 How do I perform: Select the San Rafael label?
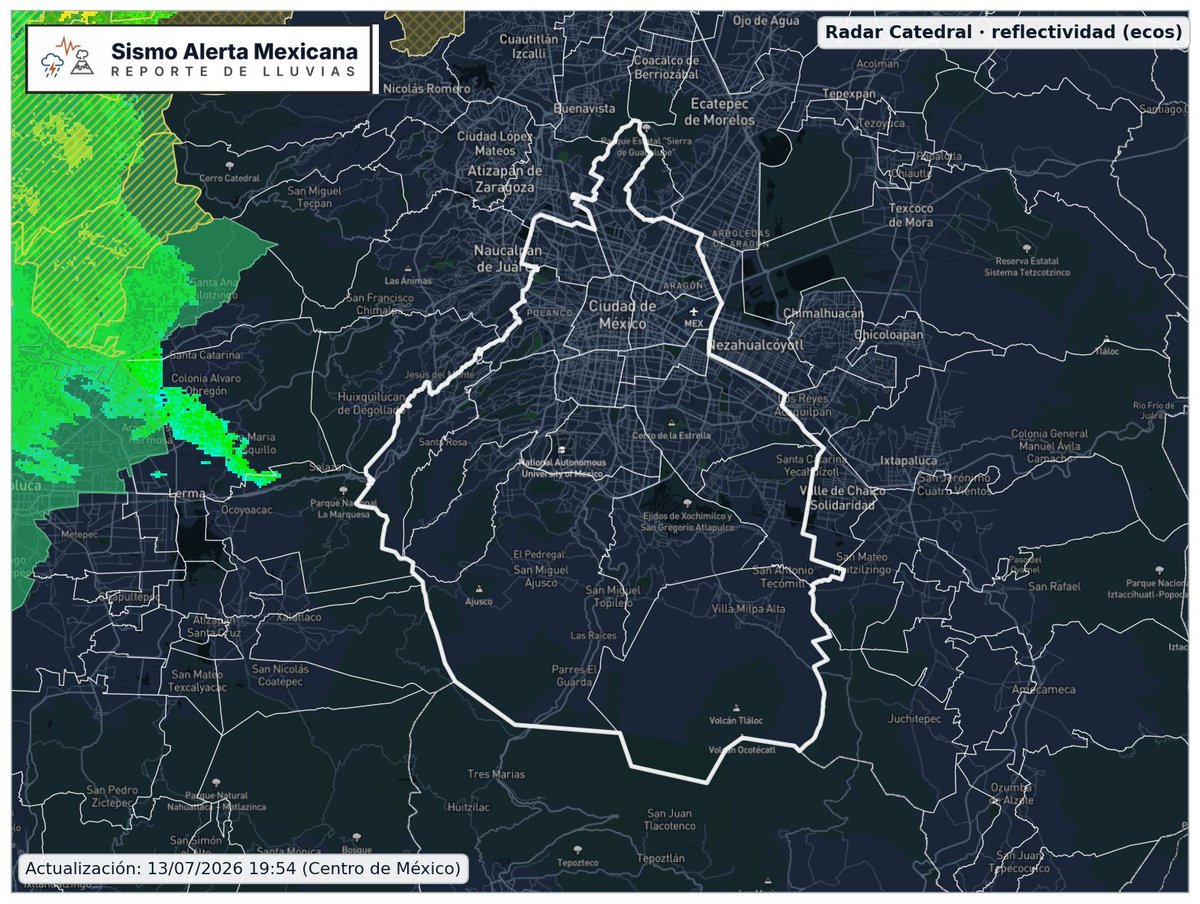pyautogui.click(x=1054, y=586)
